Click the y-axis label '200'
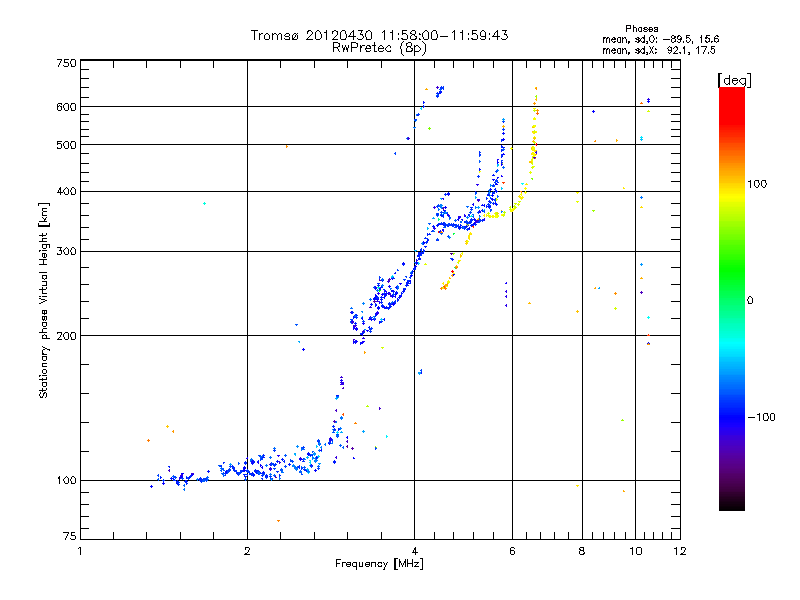This screenshot has height=600, width=800. 66,336
